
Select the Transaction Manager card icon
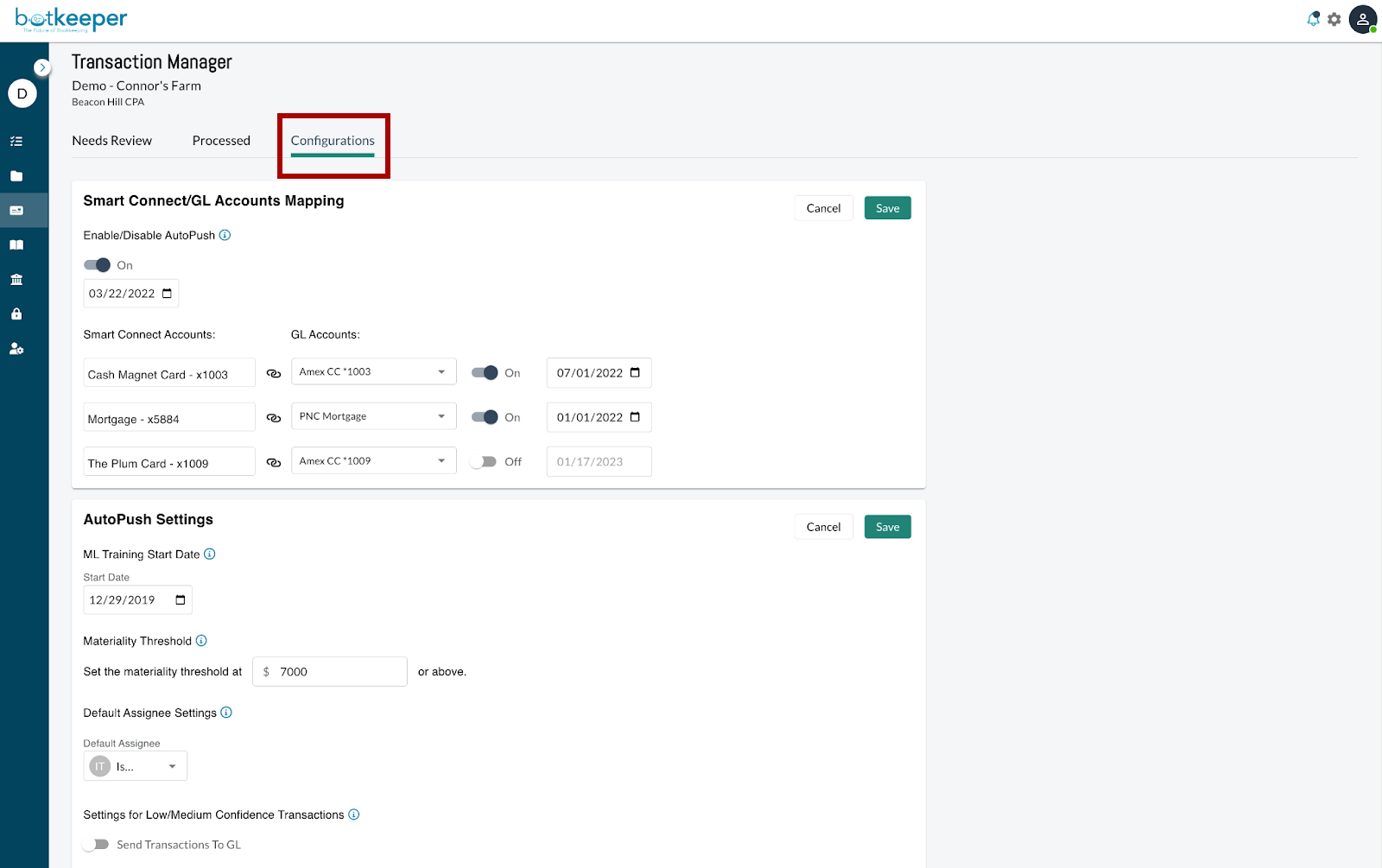click(x=16, y=210)
